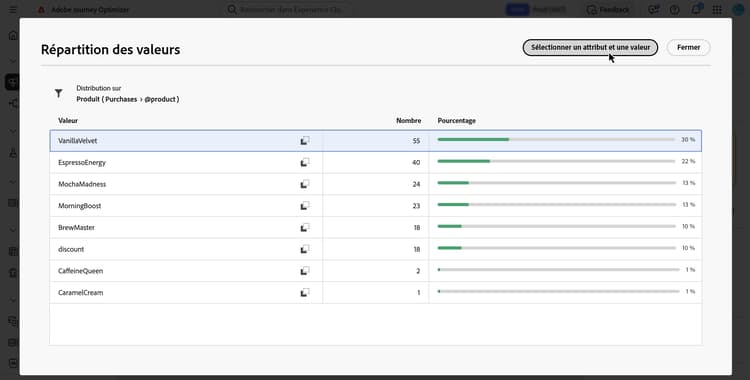Image resolution: width=750 pixels, height=380 pixels.
Task: Click the MochaMadness 13 % progress bar
Action: (x=556, y=183)
